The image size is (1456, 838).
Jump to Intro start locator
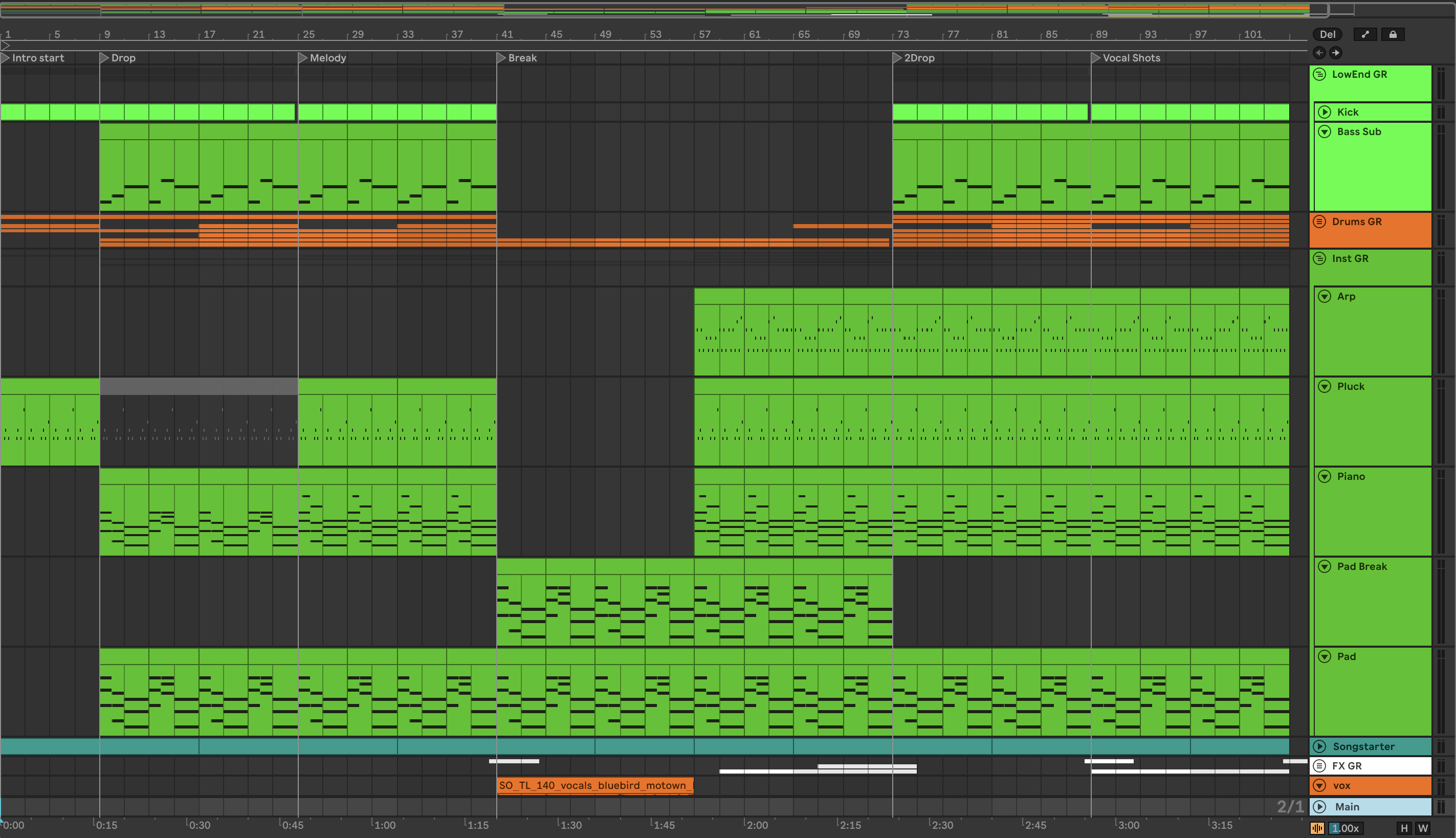click(x=33, y=58)
